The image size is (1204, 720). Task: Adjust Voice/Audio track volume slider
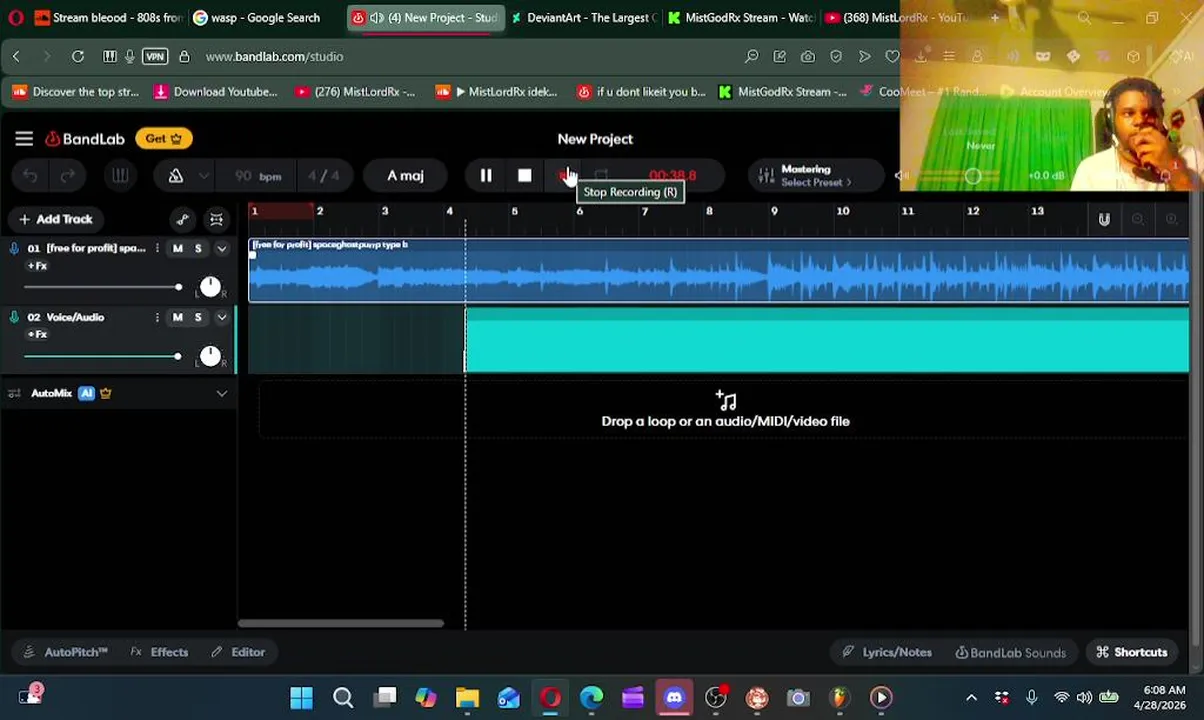(102, 357)
